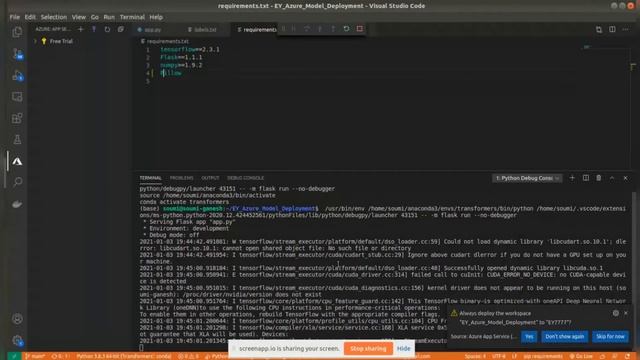Image resolution: width=640 pixels, height=360 pixels.
Task: Open the Selection menu
Action: pyautogui.click(x=53, y=17)
